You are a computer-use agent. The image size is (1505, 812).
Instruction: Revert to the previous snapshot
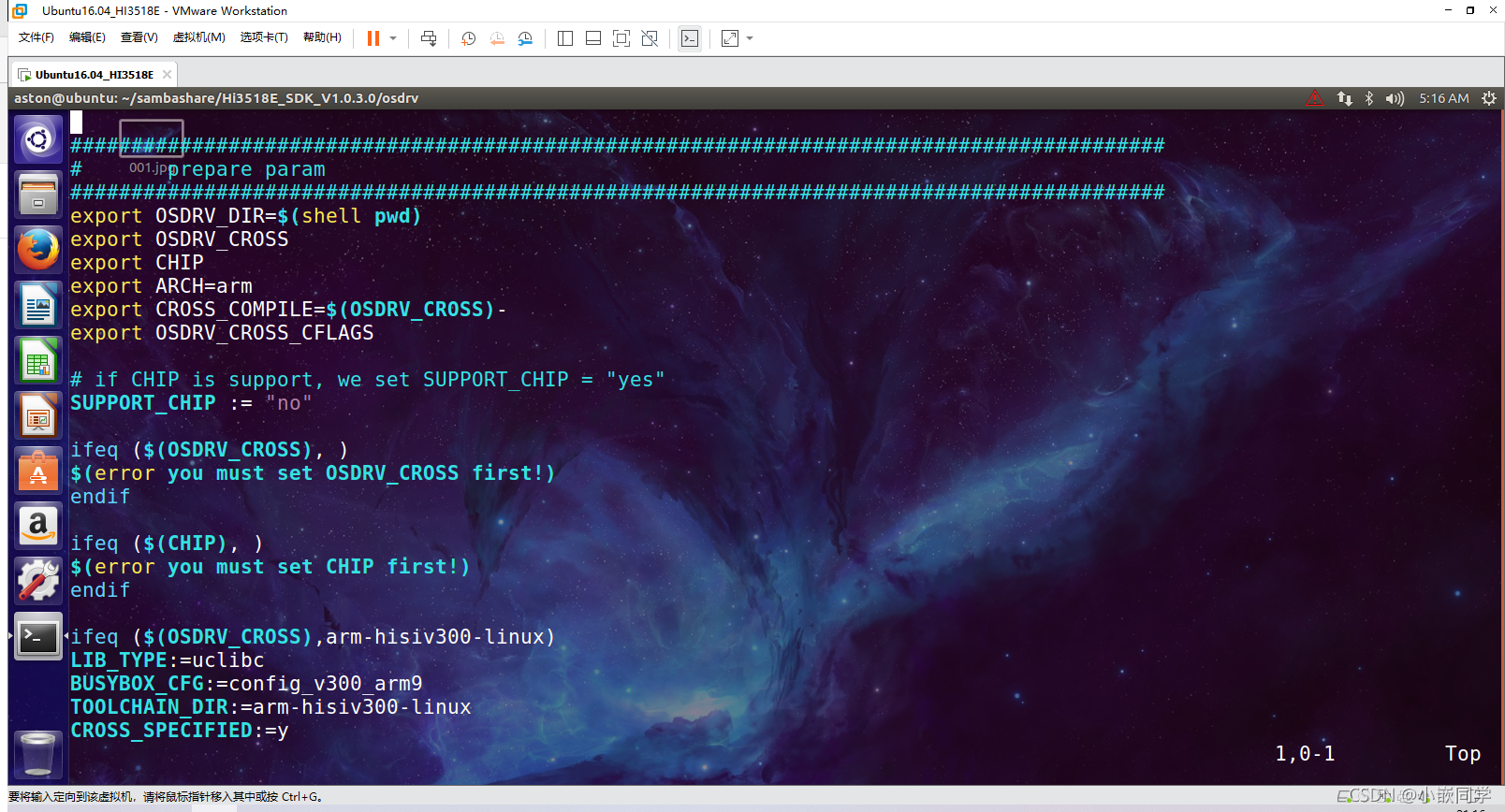497,38
